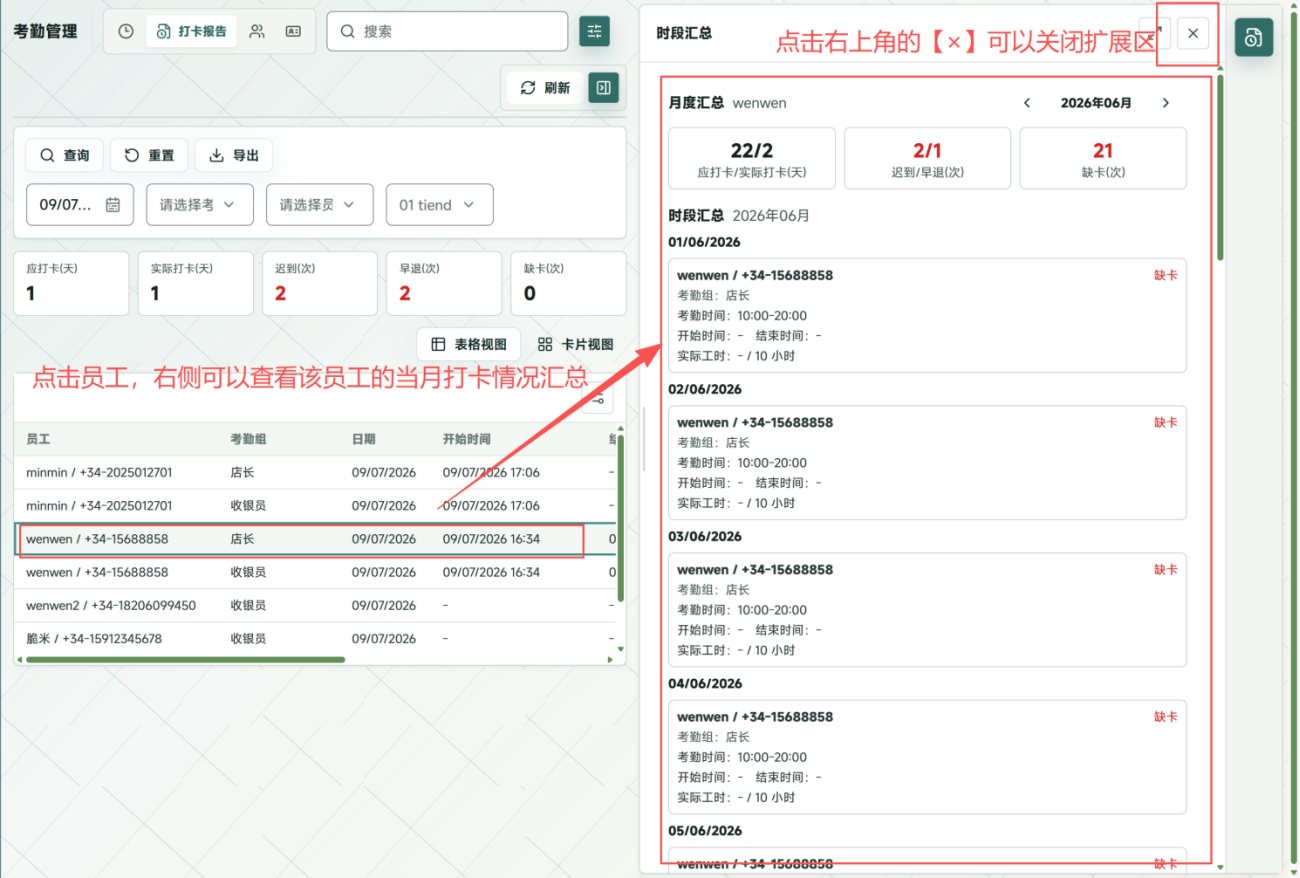Switch to 卡片视图 card view
1300x878 pixels.
pos(575,344)
